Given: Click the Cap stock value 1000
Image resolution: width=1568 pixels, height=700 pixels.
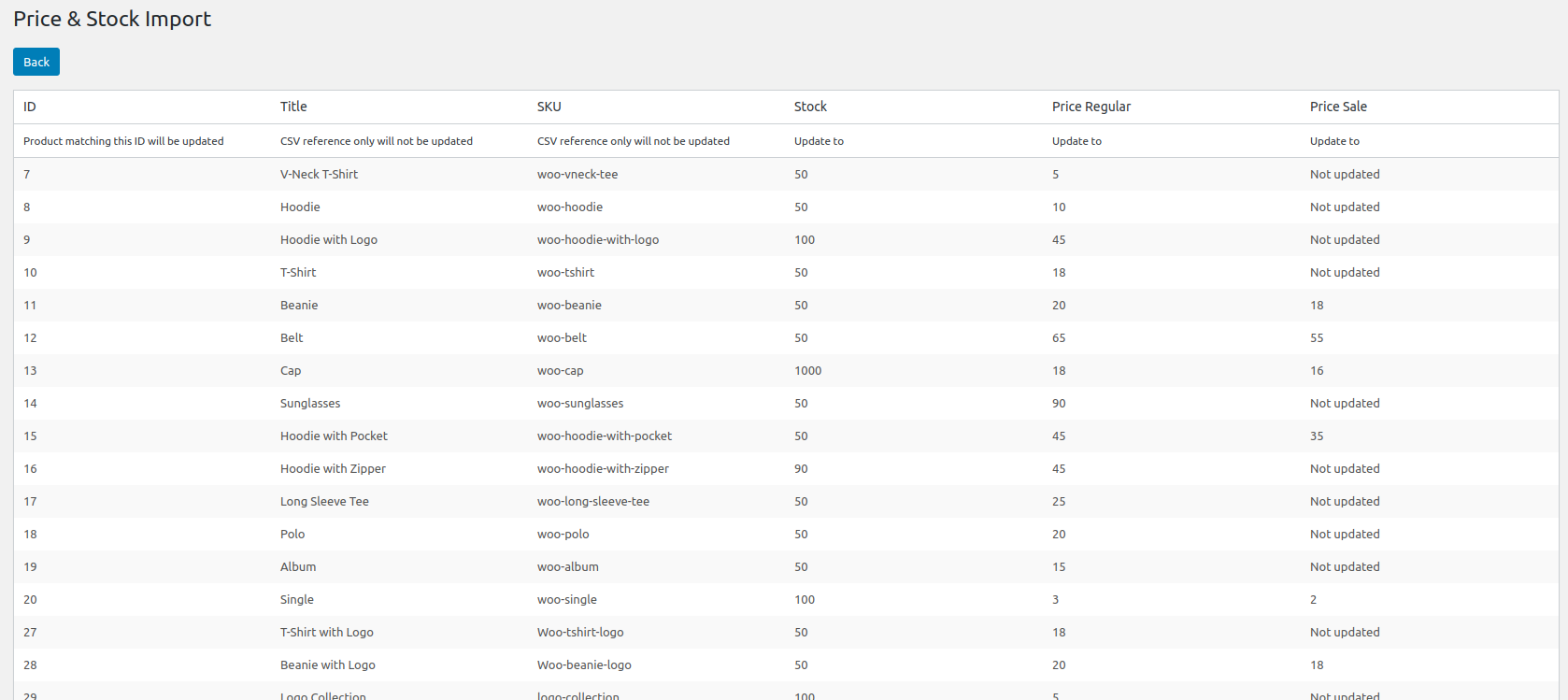Looking at the screenshot, I should click(x=808, y=370).
